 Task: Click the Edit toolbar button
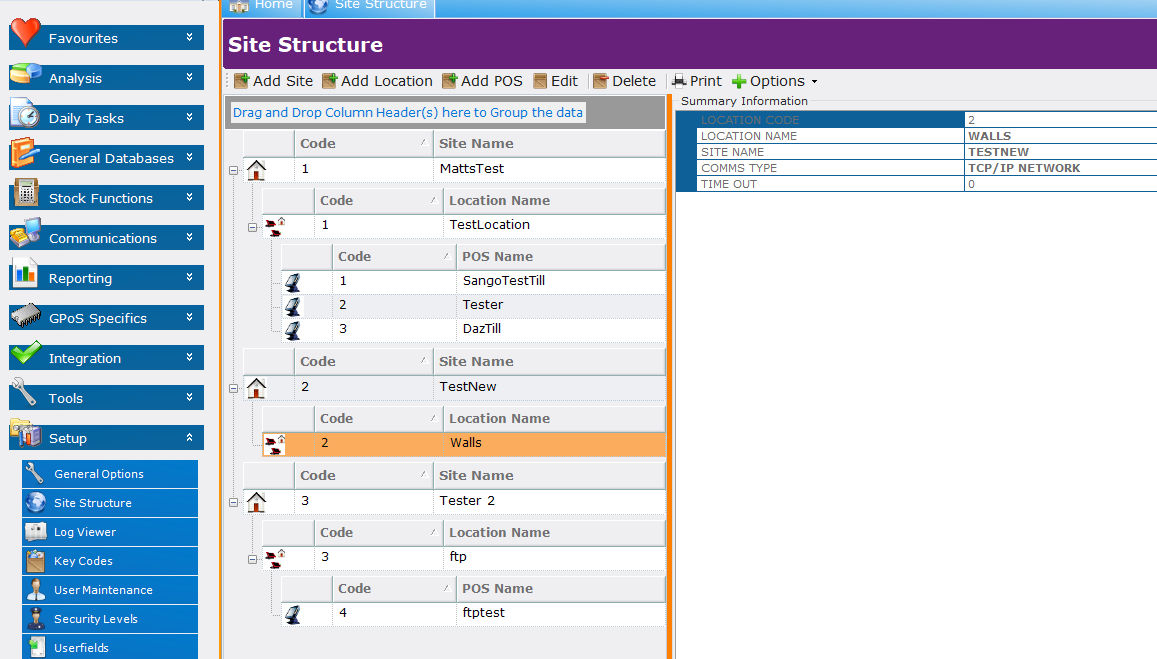click(556, 81)
